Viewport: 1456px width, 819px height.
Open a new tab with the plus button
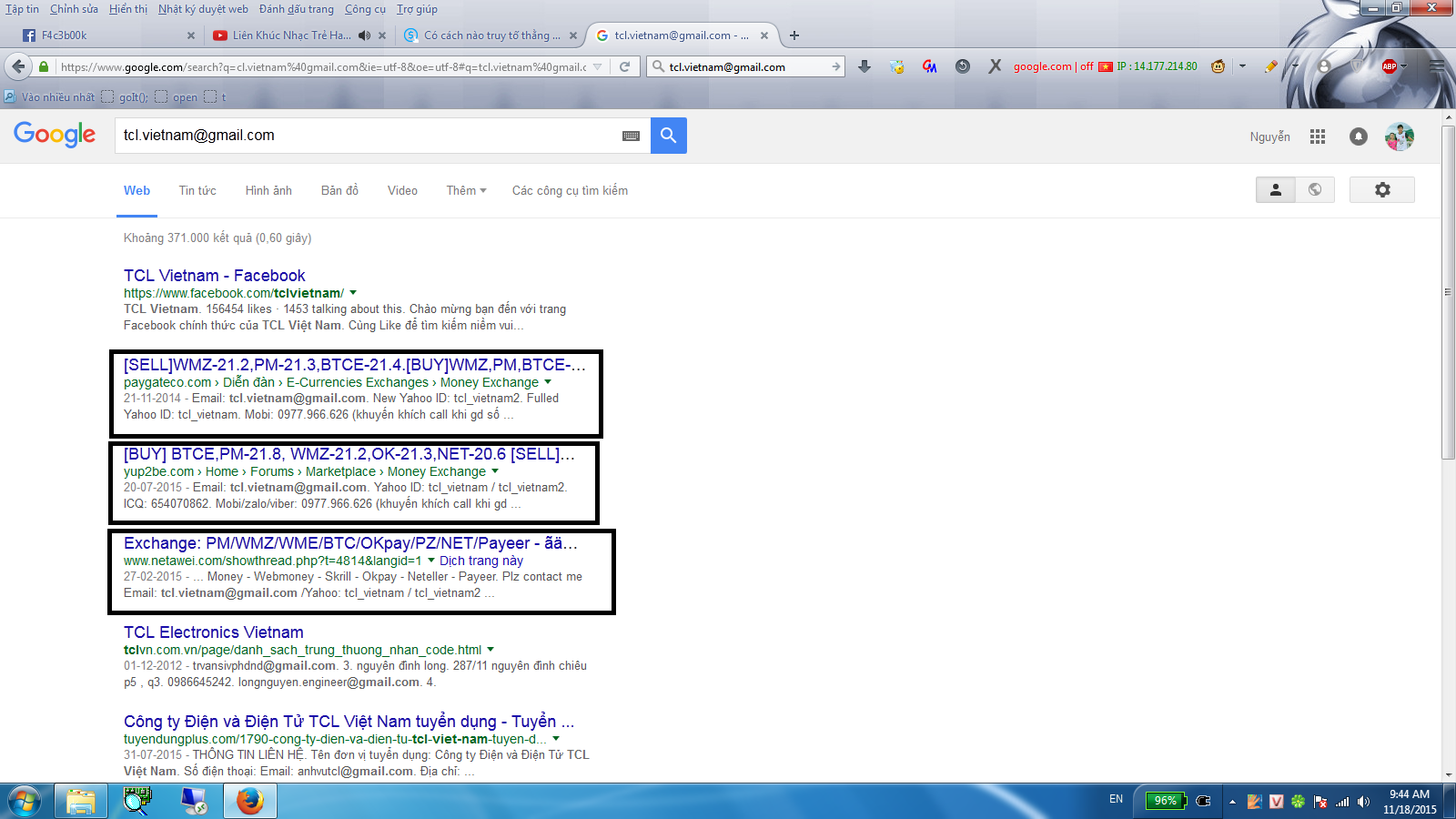pos(794,35)
